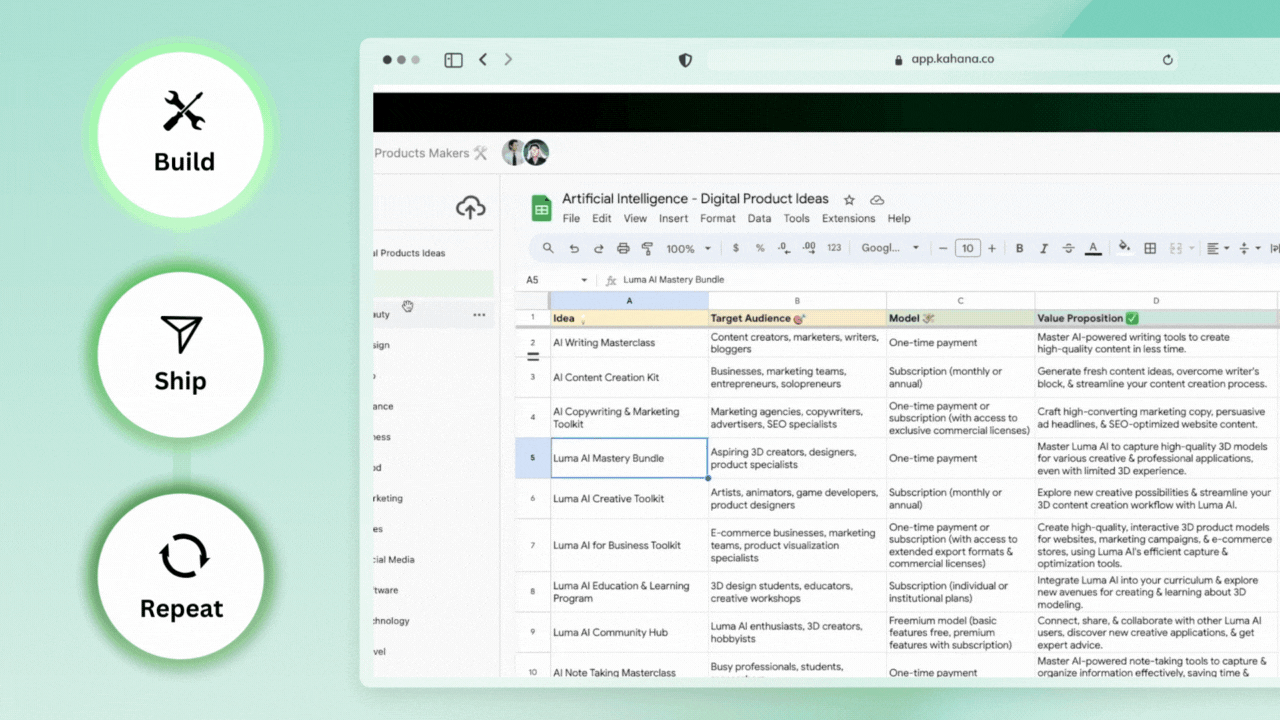Select column C header

[960, 301]
